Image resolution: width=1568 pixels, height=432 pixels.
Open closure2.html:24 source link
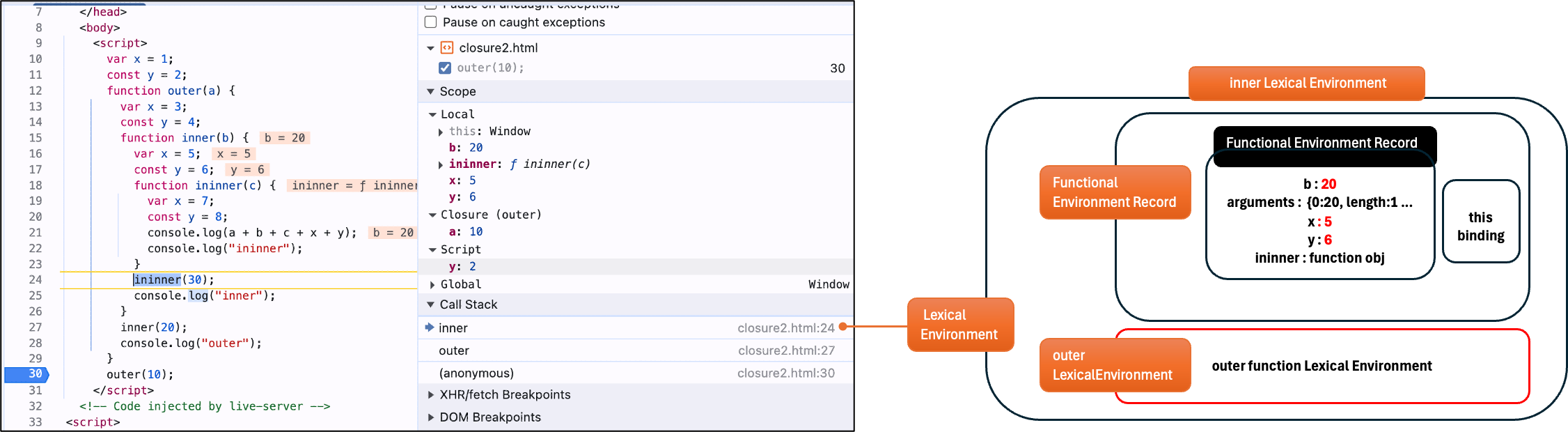(x=786, y=327)
